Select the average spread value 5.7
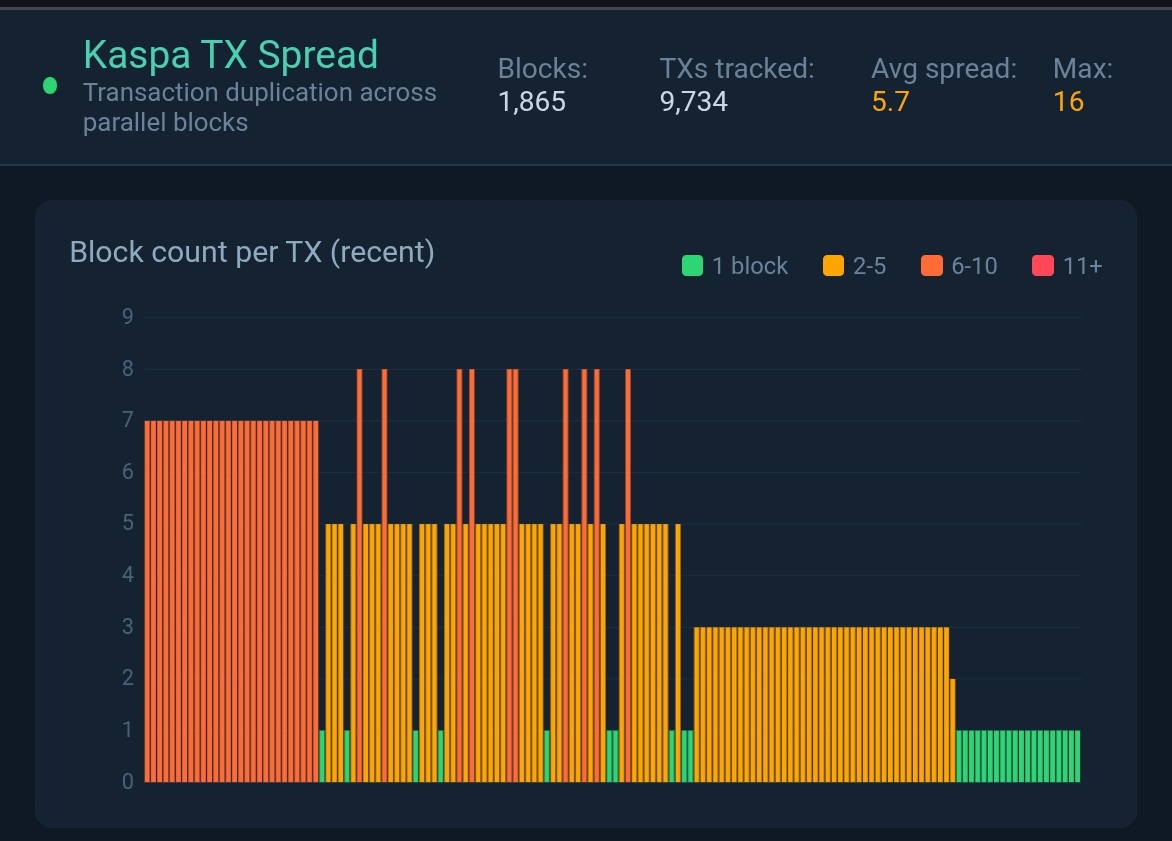Screen dimensions: 1172x841 890,102
